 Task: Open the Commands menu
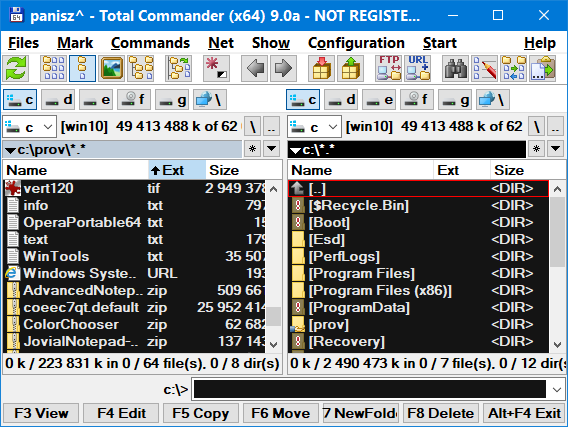click(x=150, y=43)
